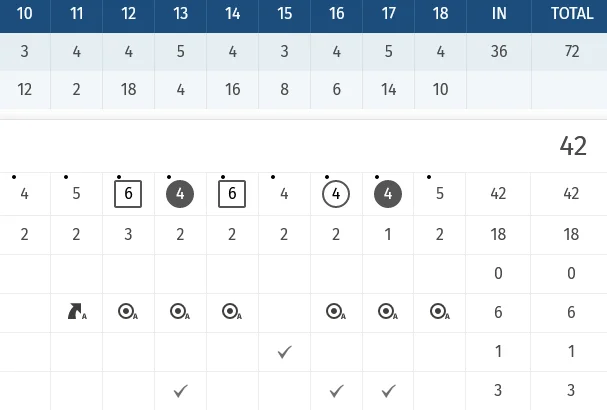Screen dimensions: 607x410
Task: Click the squared score 6 on hole 12
Action: pyautogui.click(x=128, y=194)
